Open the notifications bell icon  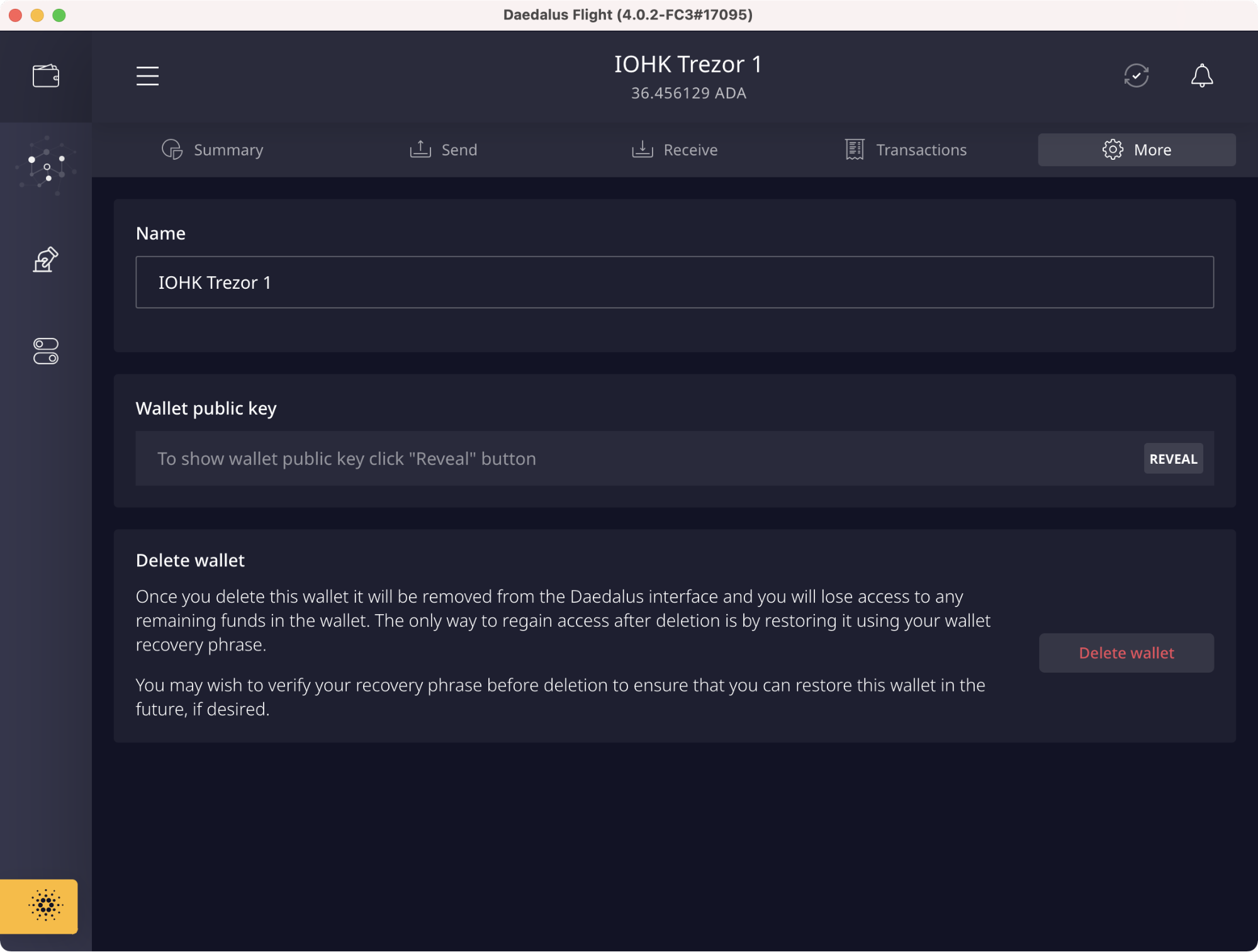(1202, 76)
